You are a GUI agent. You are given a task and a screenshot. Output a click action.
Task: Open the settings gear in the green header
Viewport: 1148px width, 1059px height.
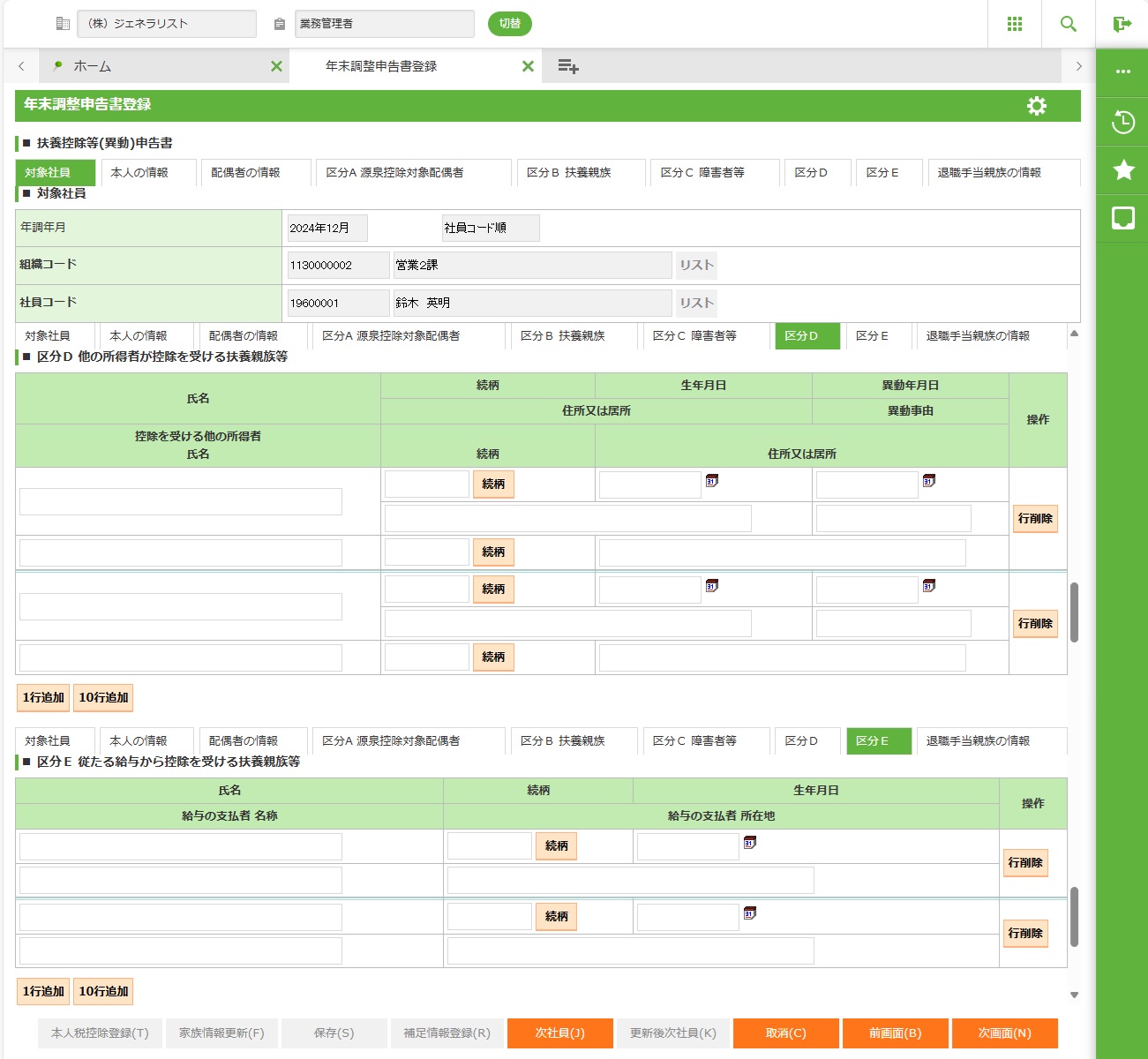pyautogui.click(x=1036, y=106)
